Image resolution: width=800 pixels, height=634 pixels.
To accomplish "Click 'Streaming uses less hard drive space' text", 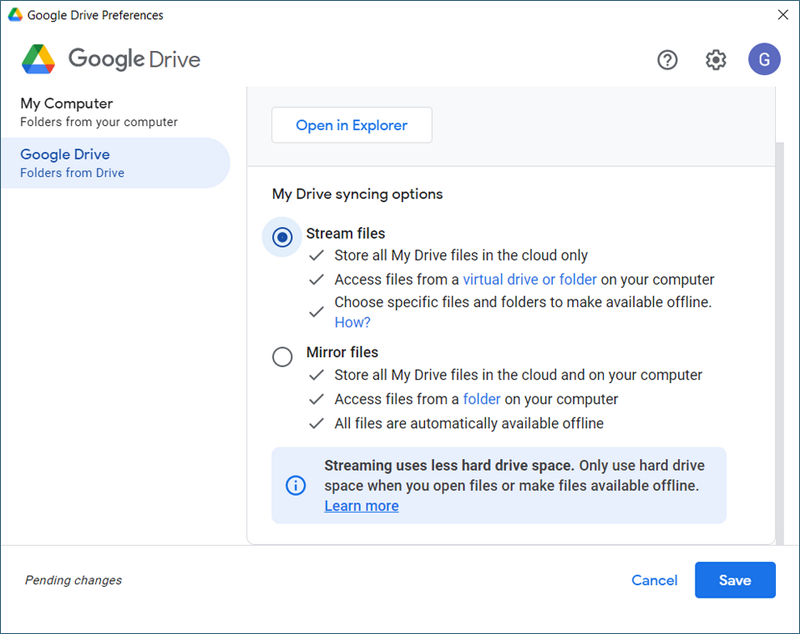I will pyautogui.click(x=449, y=466).
